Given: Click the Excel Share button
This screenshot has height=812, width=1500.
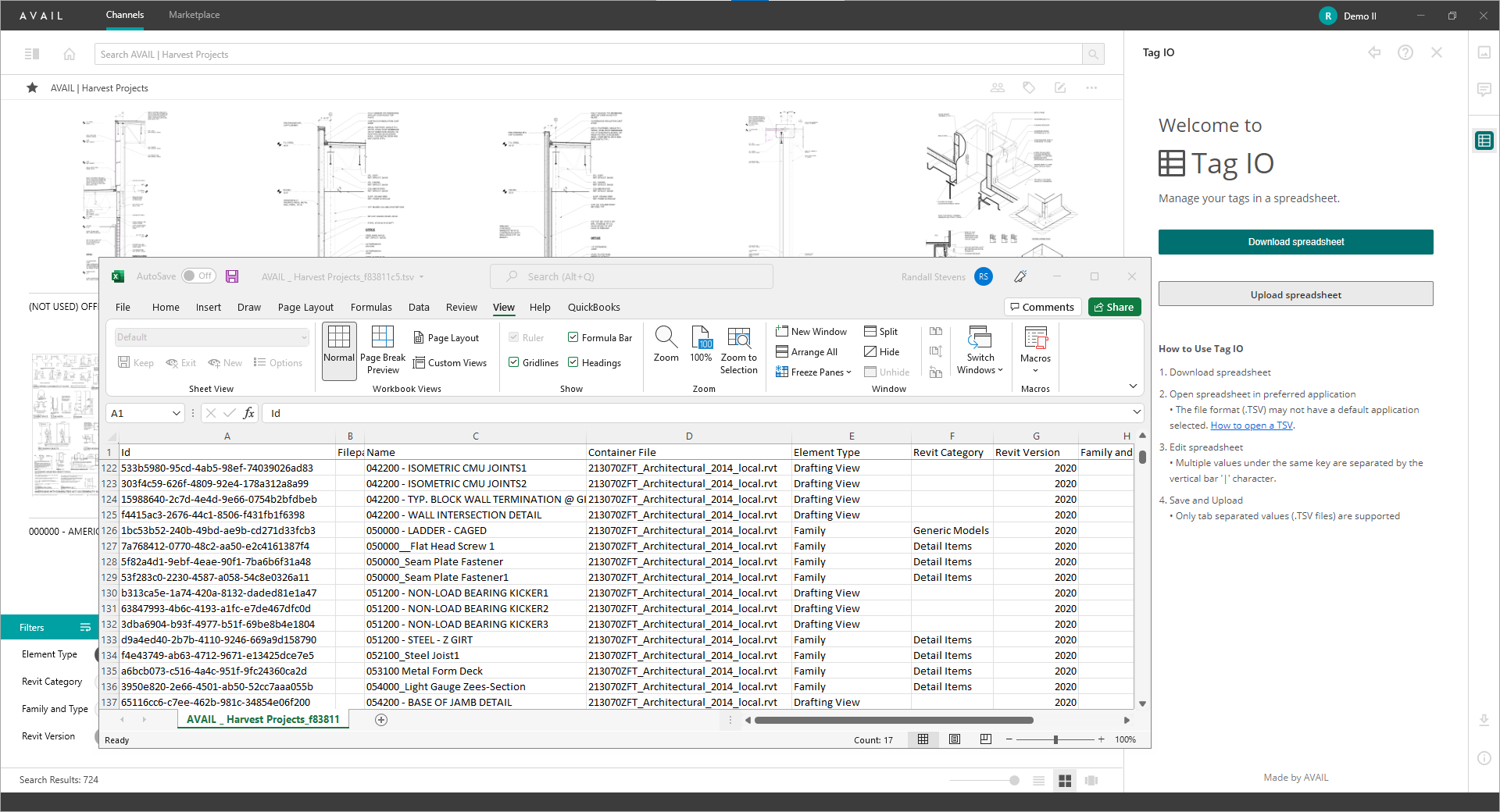Looking at the screenshot, I should pos(1115,307).
